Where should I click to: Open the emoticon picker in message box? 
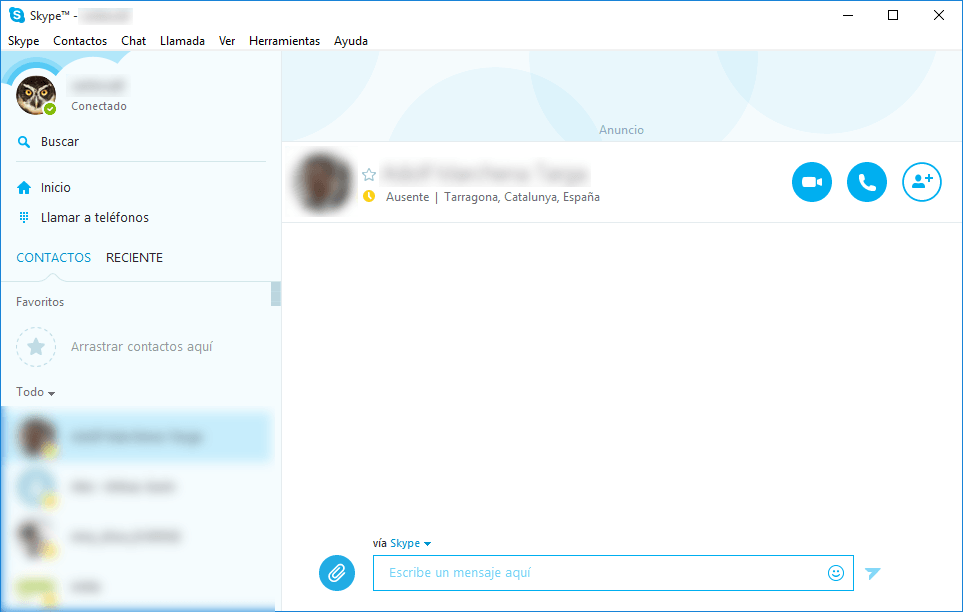pyautogui.click(x=835, y=573)
